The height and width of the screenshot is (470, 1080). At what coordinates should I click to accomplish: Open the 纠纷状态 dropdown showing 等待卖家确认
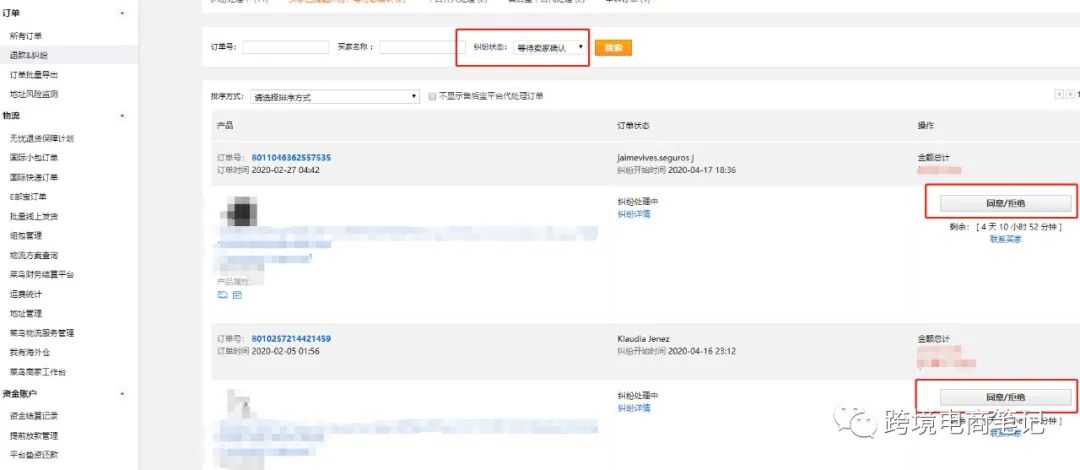[x=550, y=48]
